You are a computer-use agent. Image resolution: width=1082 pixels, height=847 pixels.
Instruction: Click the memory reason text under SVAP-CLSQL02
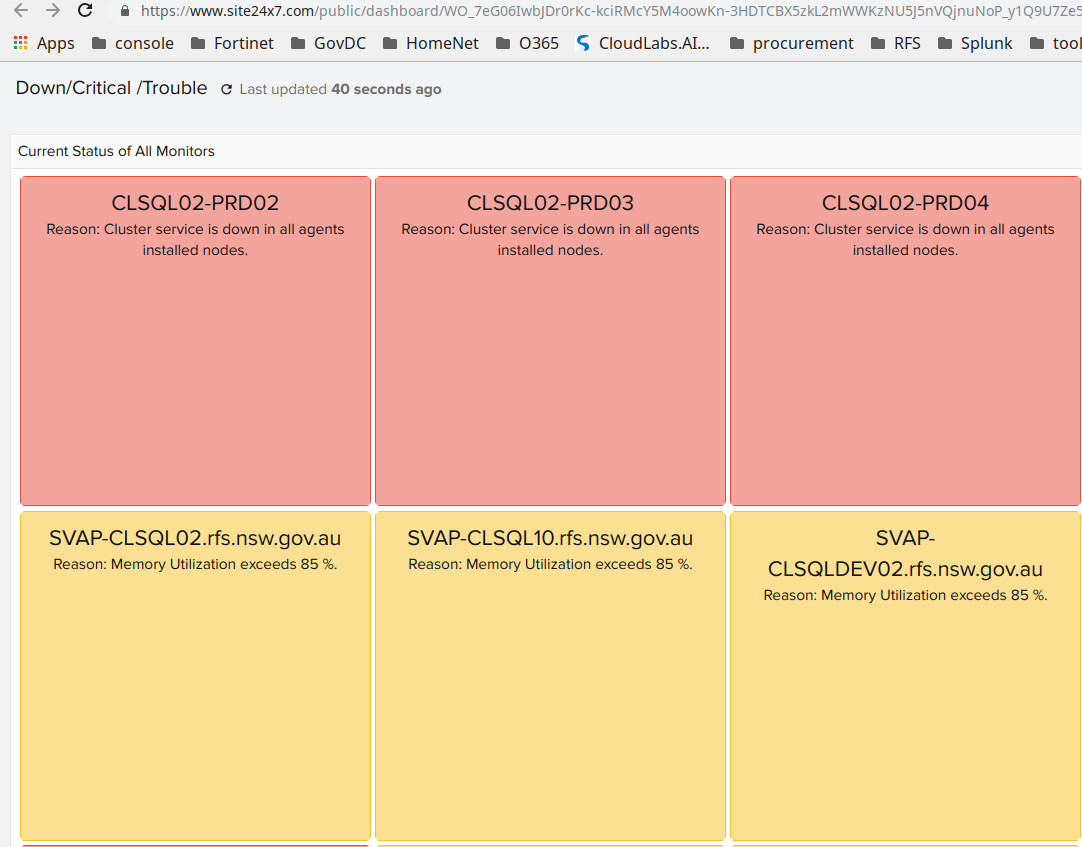195,564
